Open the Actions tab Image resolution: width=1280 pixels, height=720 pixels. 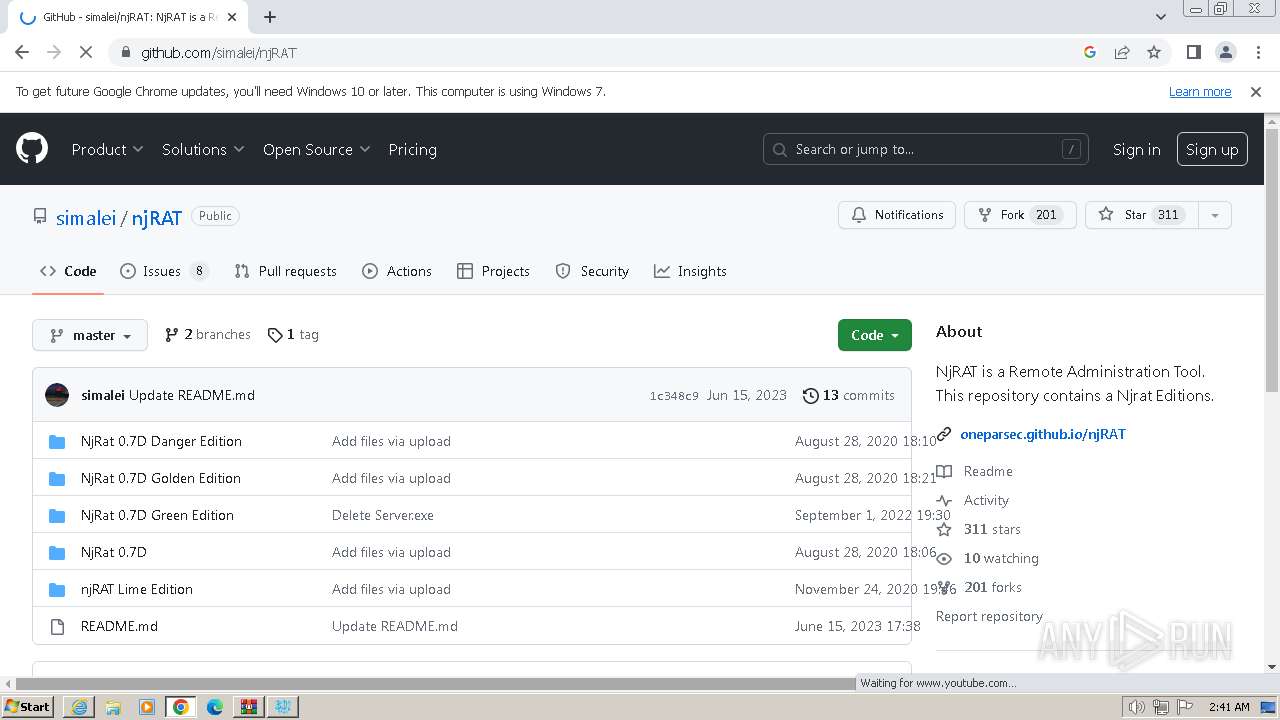click(397, 271)
